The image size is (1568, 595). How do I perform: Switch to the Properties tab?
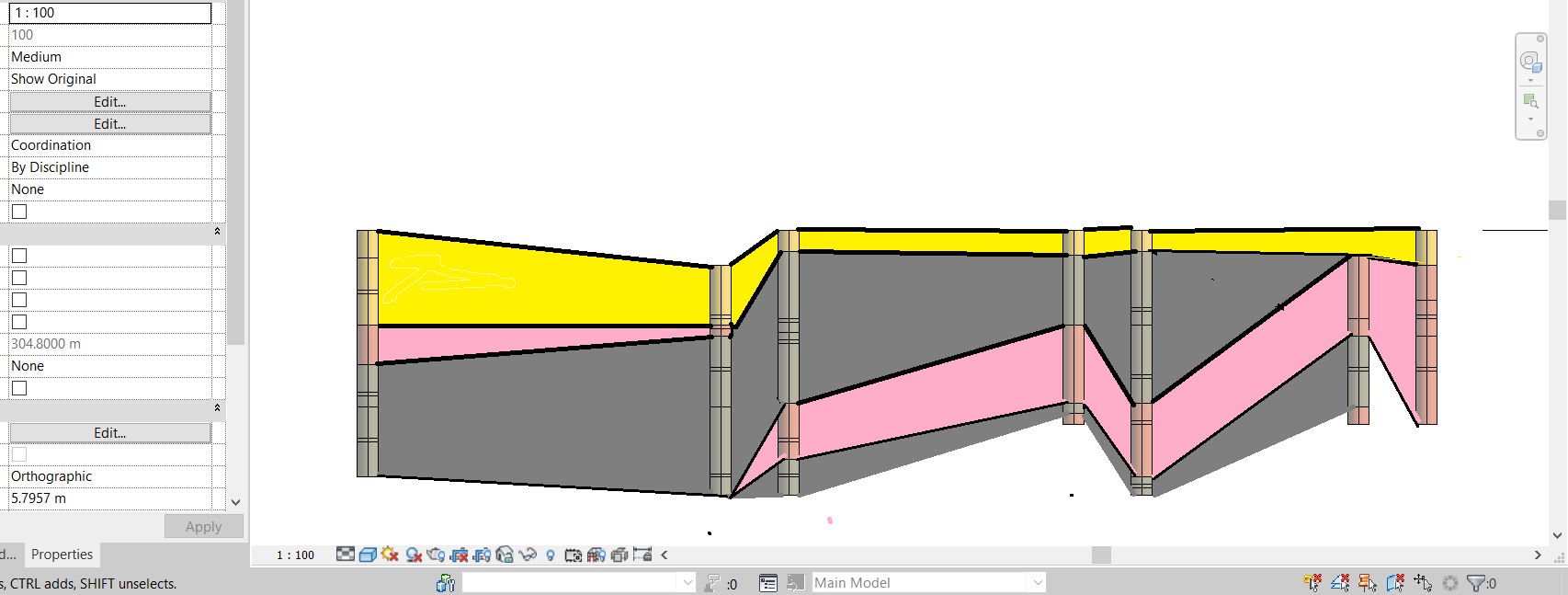click(62, 555)
